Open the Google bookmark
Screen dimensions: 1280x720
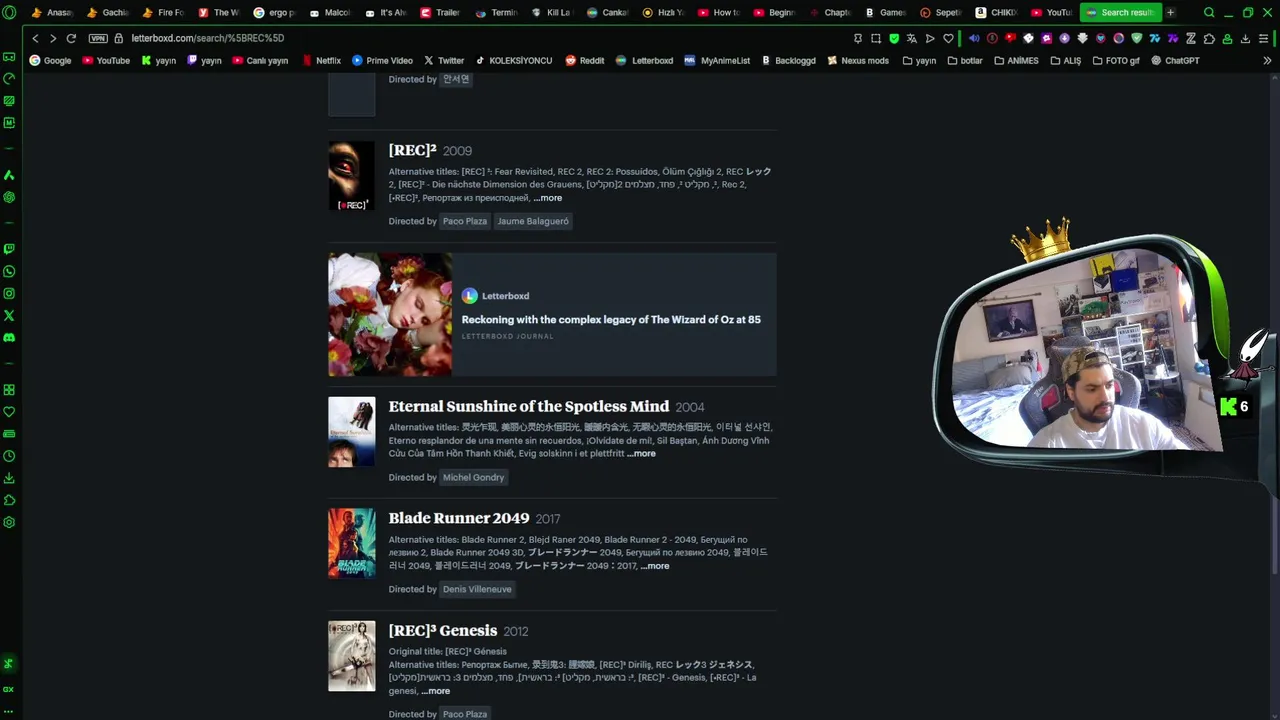pos(50,60)
